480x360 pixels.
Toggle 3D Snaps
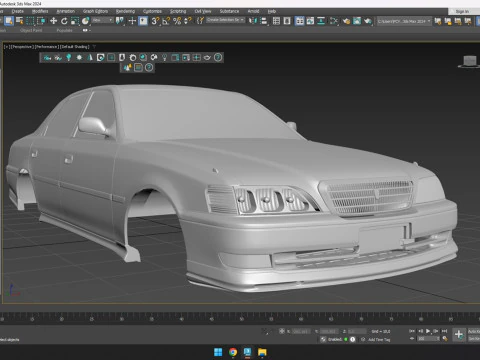point(155,21)
